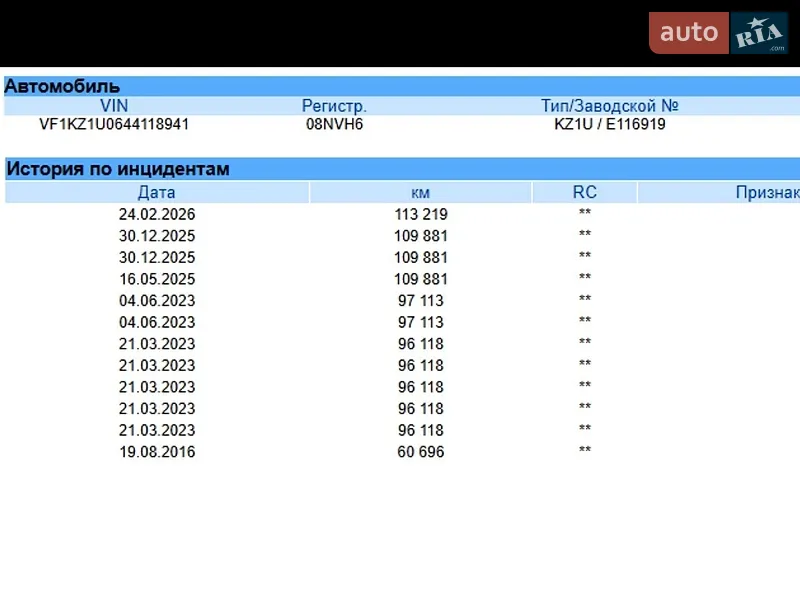The image size is (800, 600).
Task: Click the auto RIA logo
Action: (718, 33)
